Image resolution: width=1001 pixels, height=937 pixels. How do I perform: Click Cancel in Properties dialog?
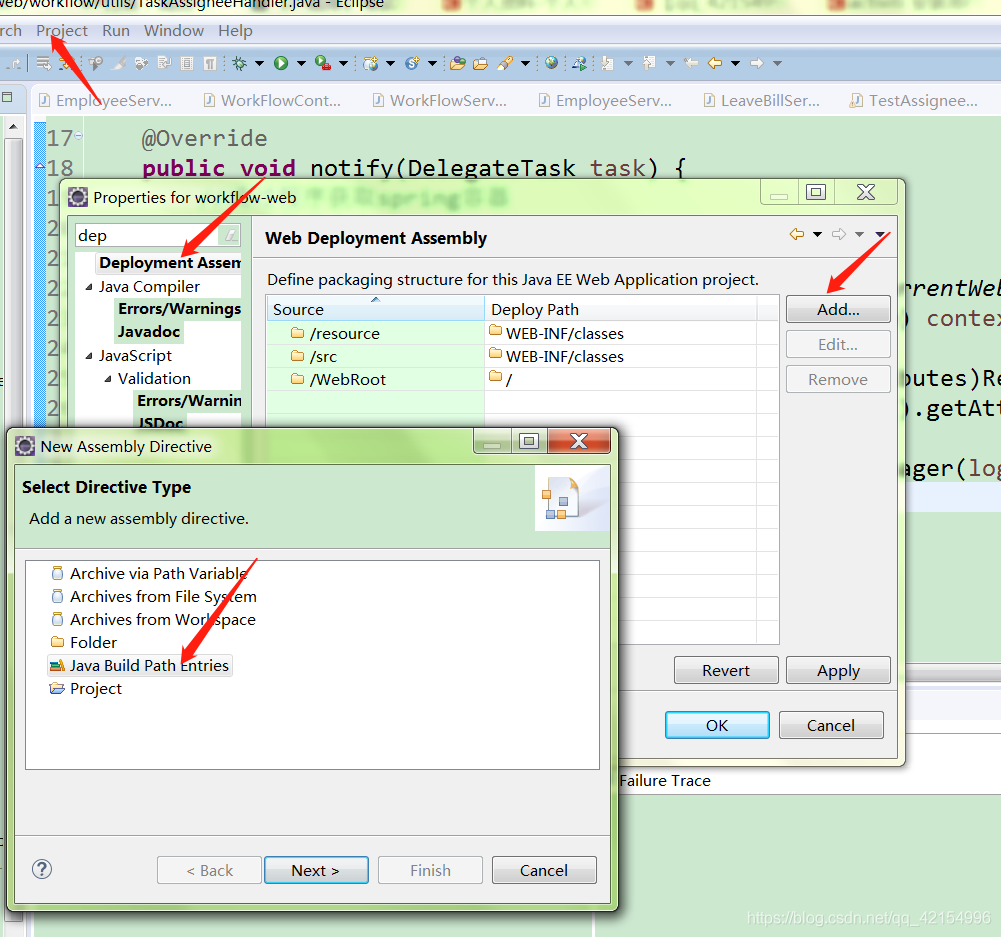831,725
